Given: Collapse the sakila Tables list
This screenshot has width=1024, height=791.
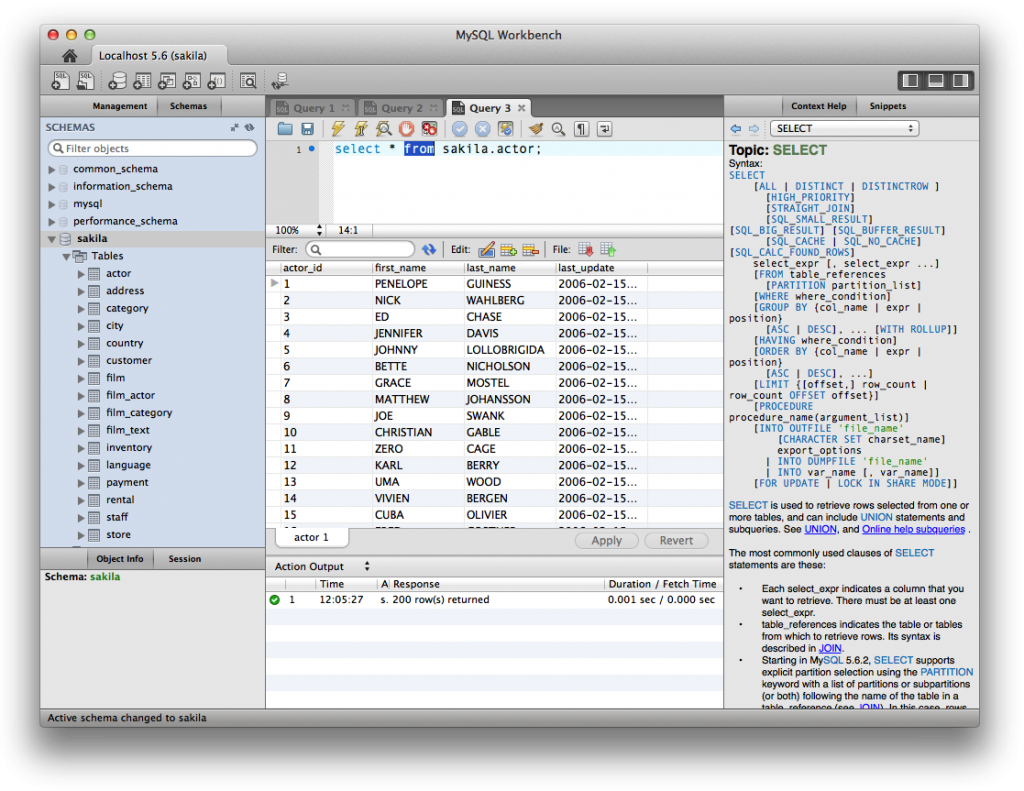Looking at the screenshot, I should pos(66,255).
